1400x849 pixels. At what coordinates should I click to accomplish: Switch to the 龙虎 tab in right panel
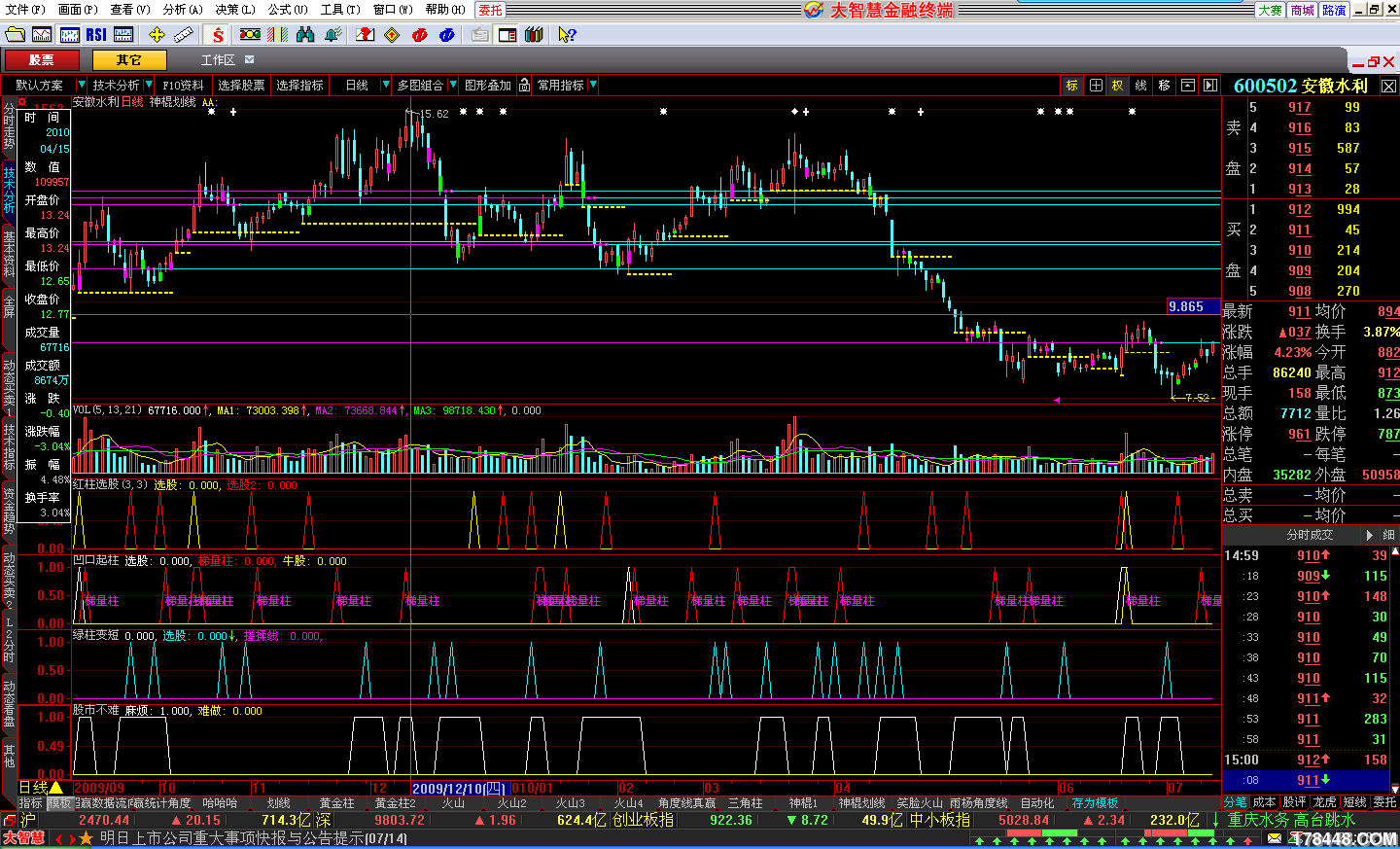1324,802
